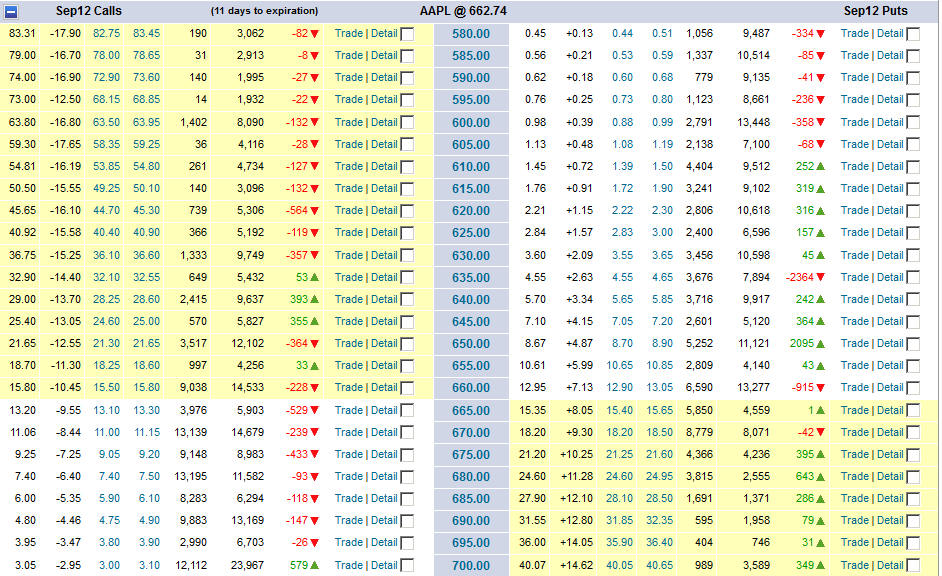Collapse the Sep12 options section
The image size is (942, 576).
click(x=11, y=12)
